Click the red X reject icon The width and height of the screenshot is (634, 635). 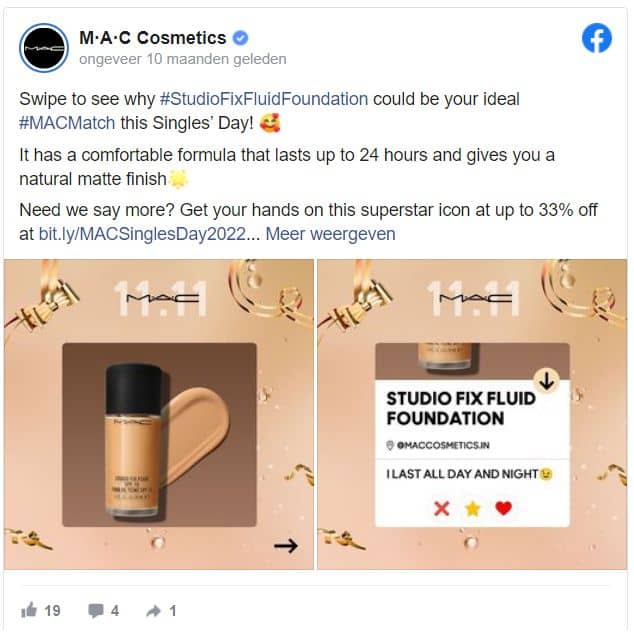click(x=441, y=508)
